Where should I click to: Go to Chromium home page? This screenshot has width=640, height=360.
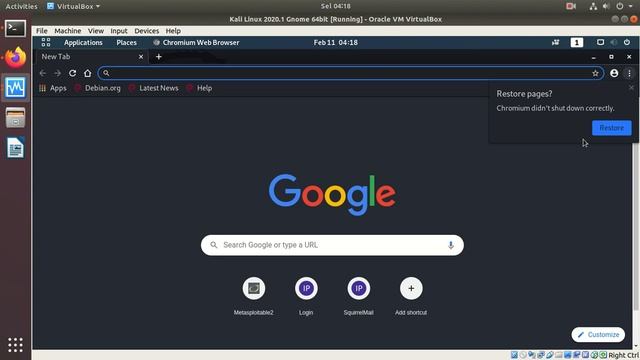tap(87, 73)
